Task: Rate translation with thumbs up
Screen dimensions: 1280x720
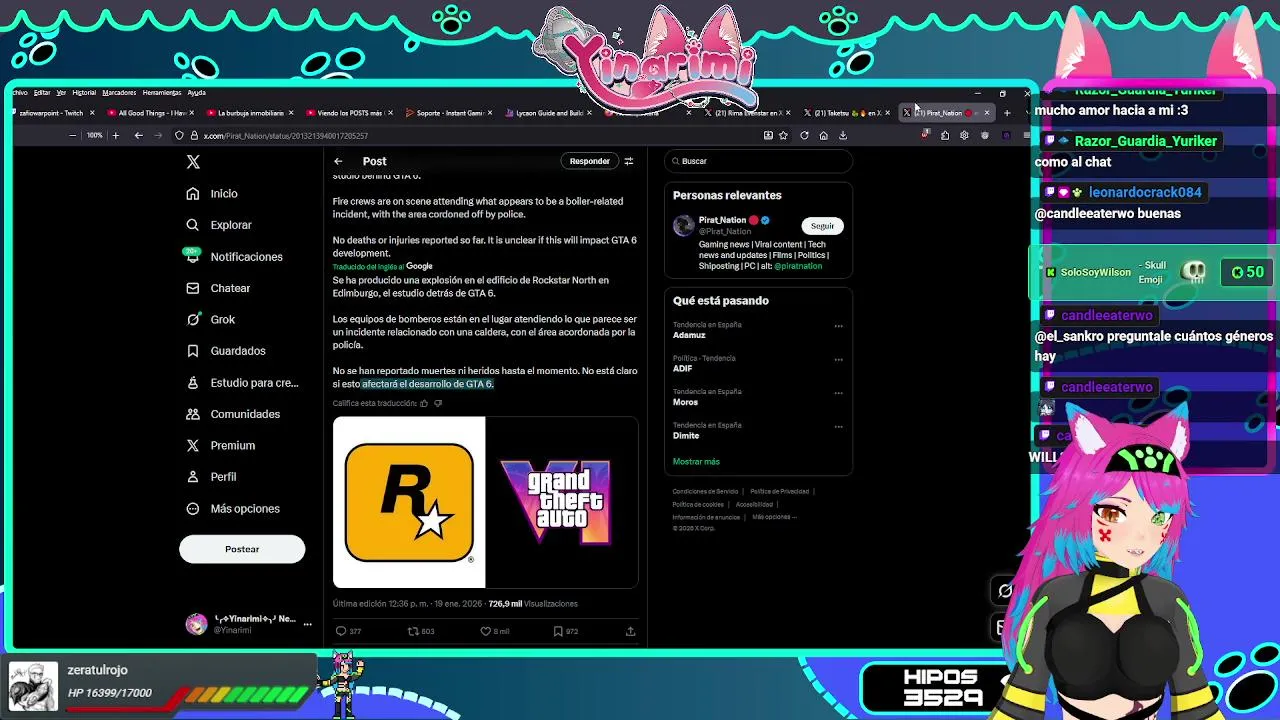Action: [x=424, y=403]
